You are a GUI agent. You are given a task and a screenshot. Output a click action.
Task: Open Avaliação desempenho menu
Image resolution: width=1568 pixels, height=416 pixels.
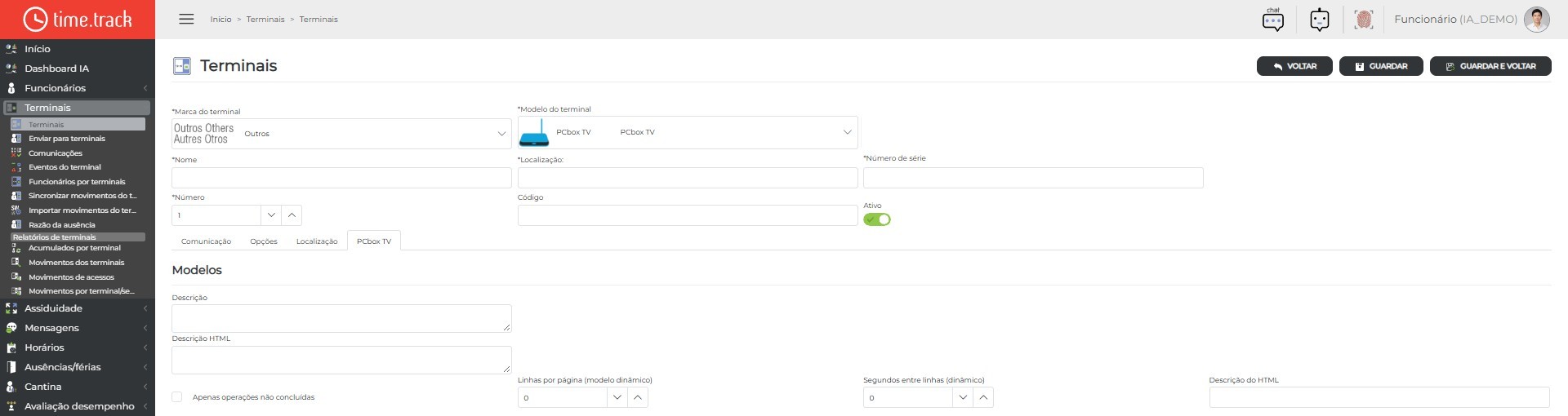pyautogui.click(x=78, y=406)
